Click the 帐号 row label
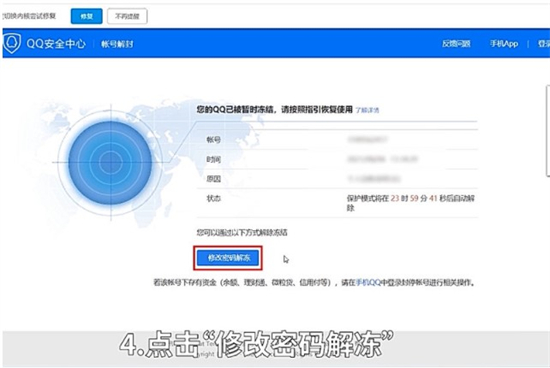This screenshot has width=550, height=368. 213,140
